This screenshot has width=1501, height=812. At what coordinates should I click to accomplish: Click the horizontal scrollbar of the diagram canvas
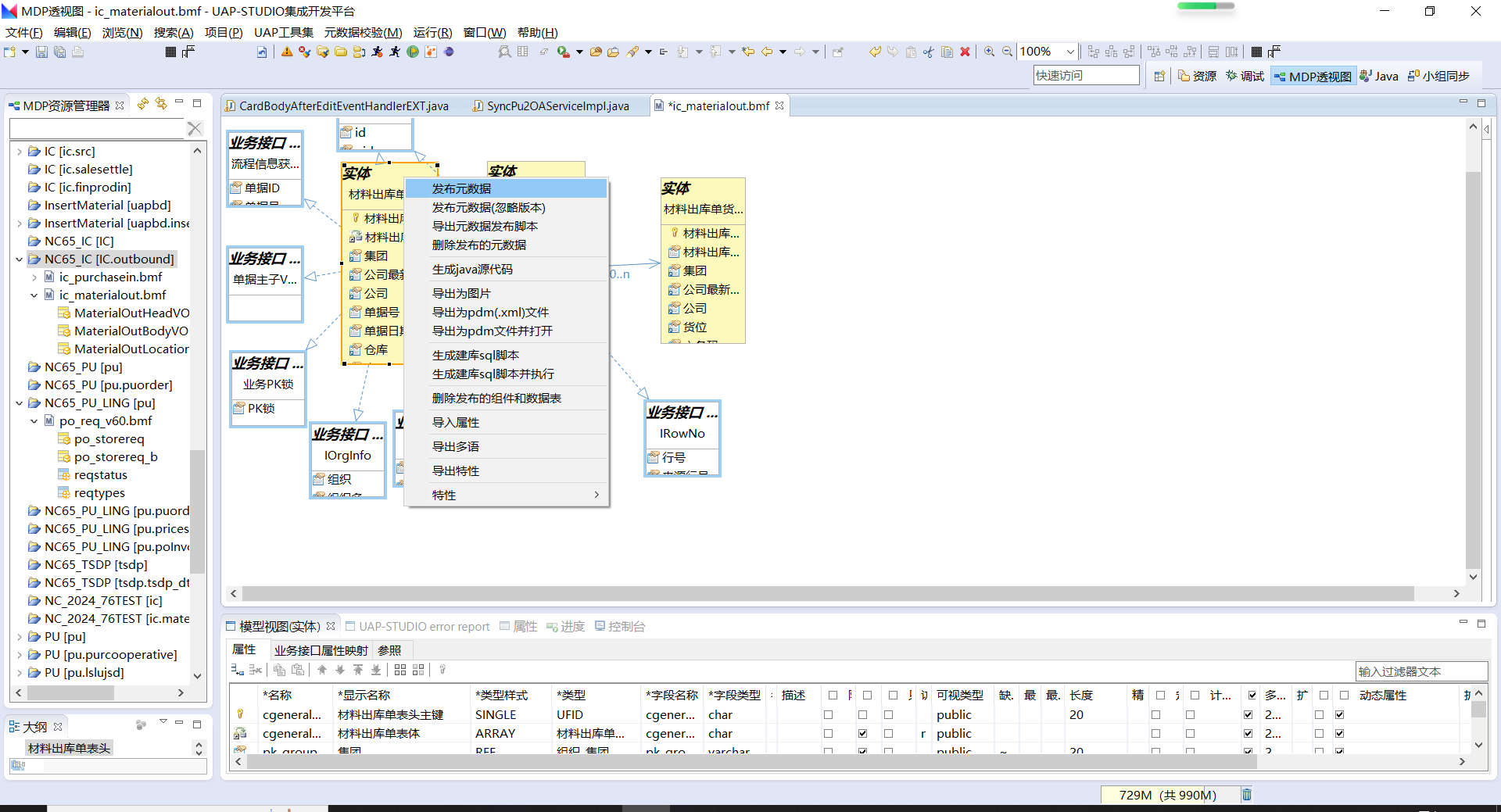(828, 594)
